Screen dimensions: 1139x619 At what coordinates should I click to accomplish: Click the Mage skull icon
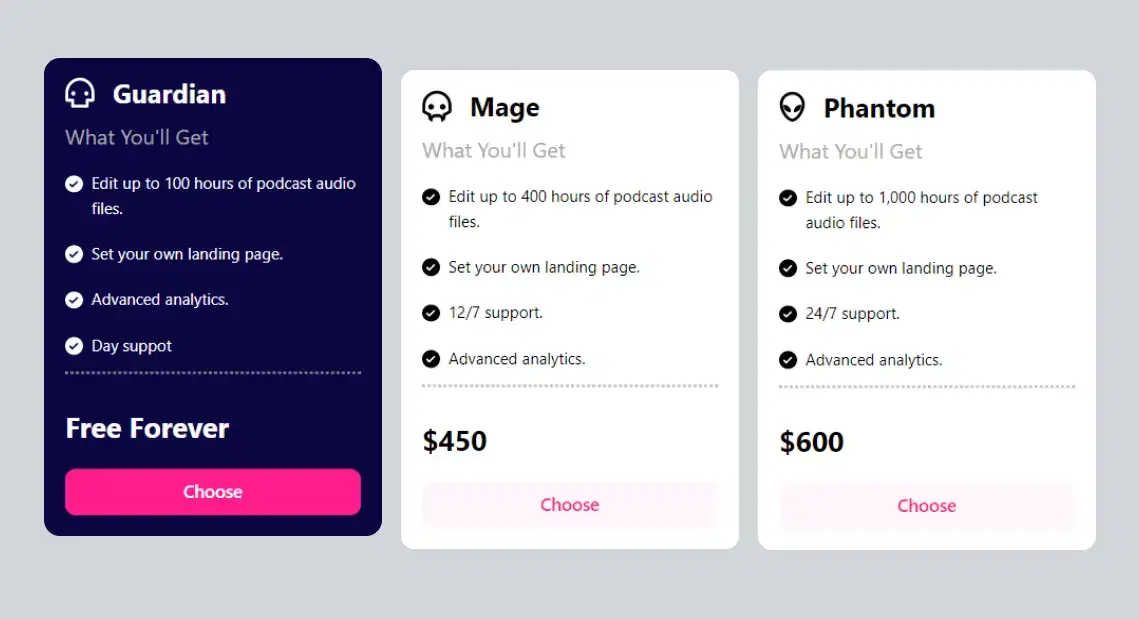pos(437,107)
